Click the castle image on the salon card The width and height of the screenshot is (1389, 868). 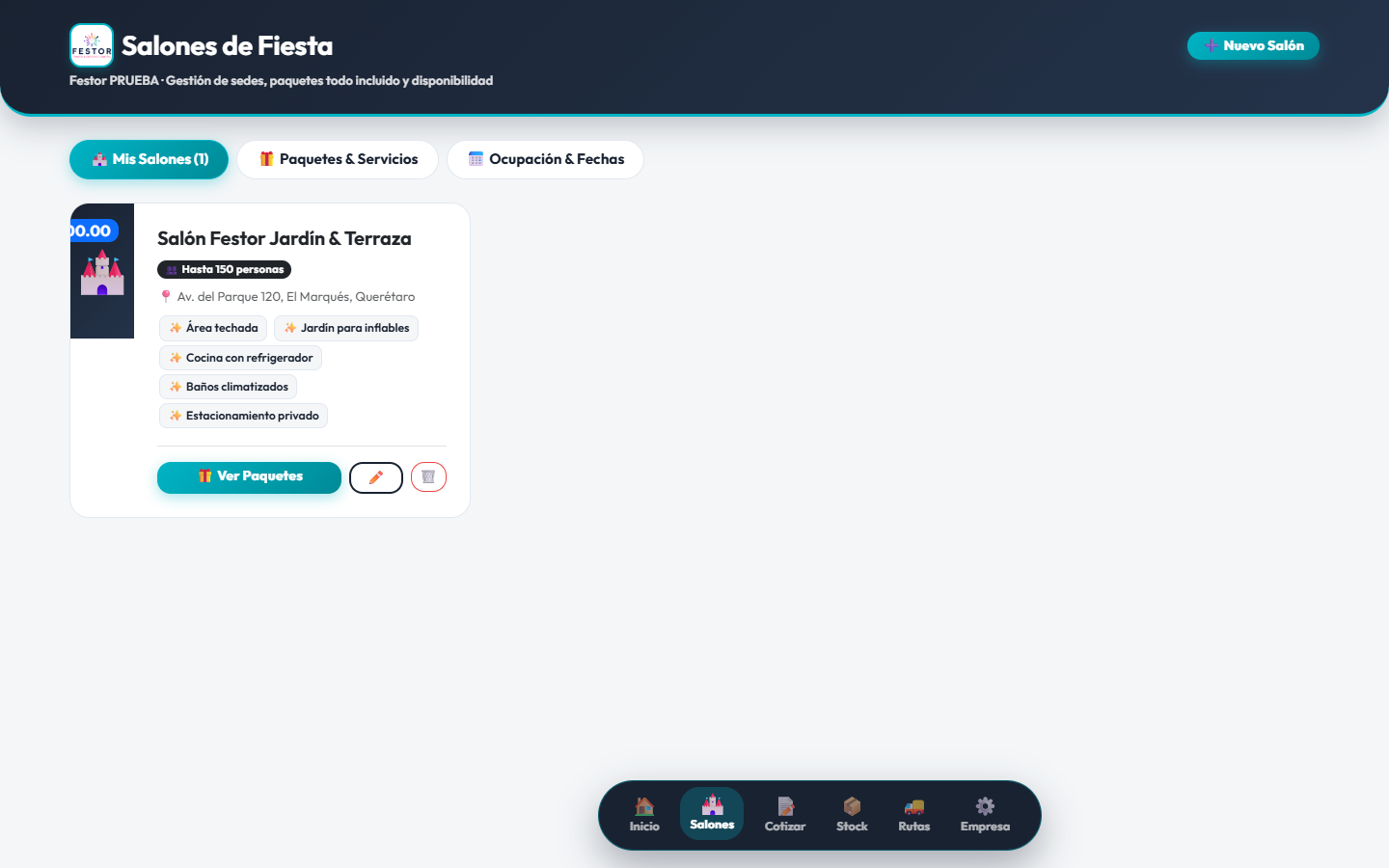click(x=102, y=273)
